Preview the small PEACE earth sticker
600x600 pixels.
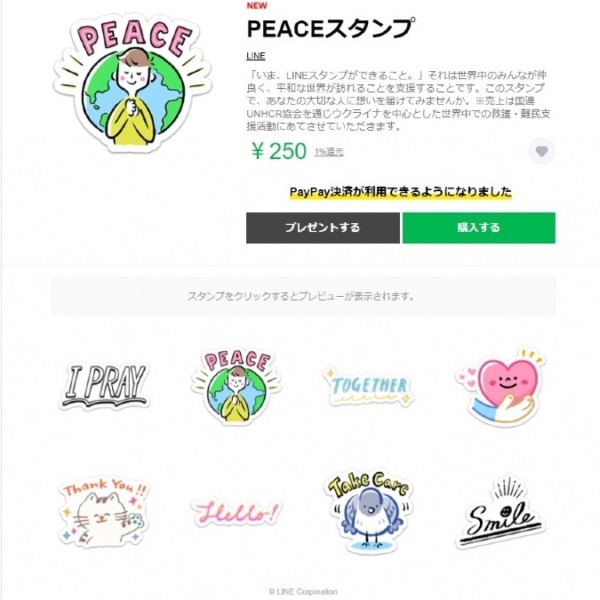[237, 386]
